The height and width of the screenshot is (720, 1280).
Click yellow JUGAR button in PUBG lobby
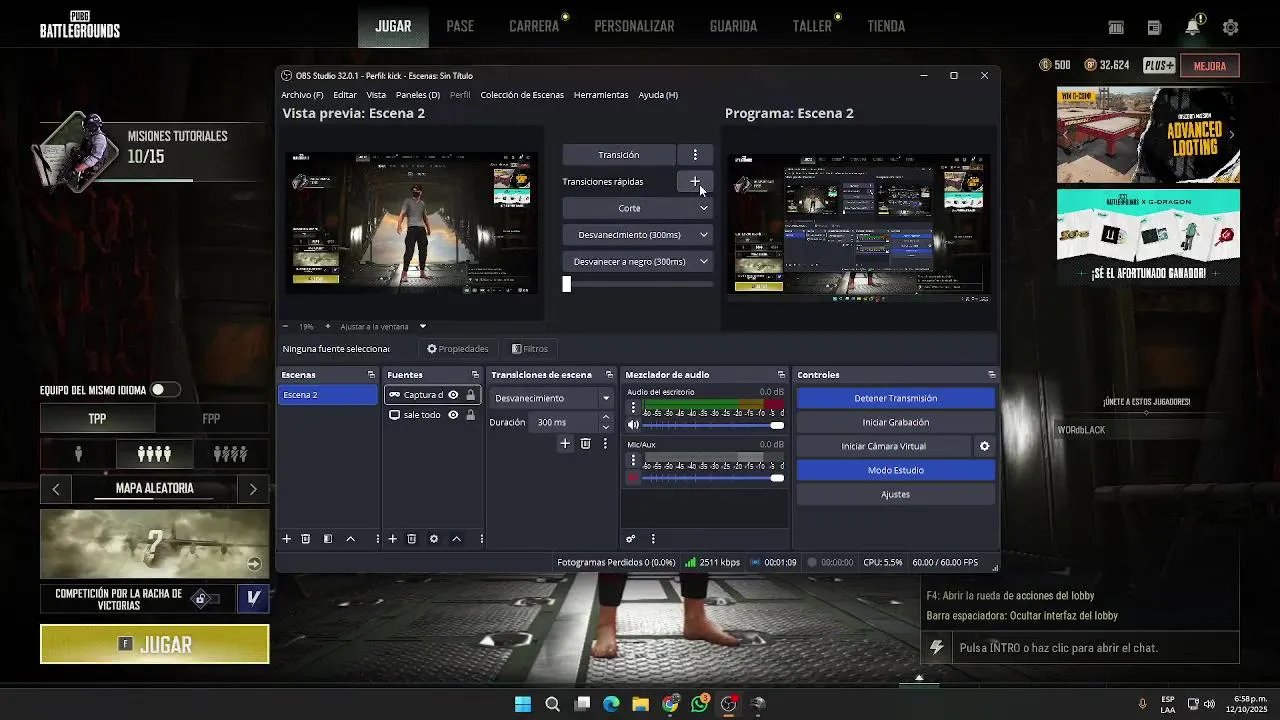click(155, 644)
